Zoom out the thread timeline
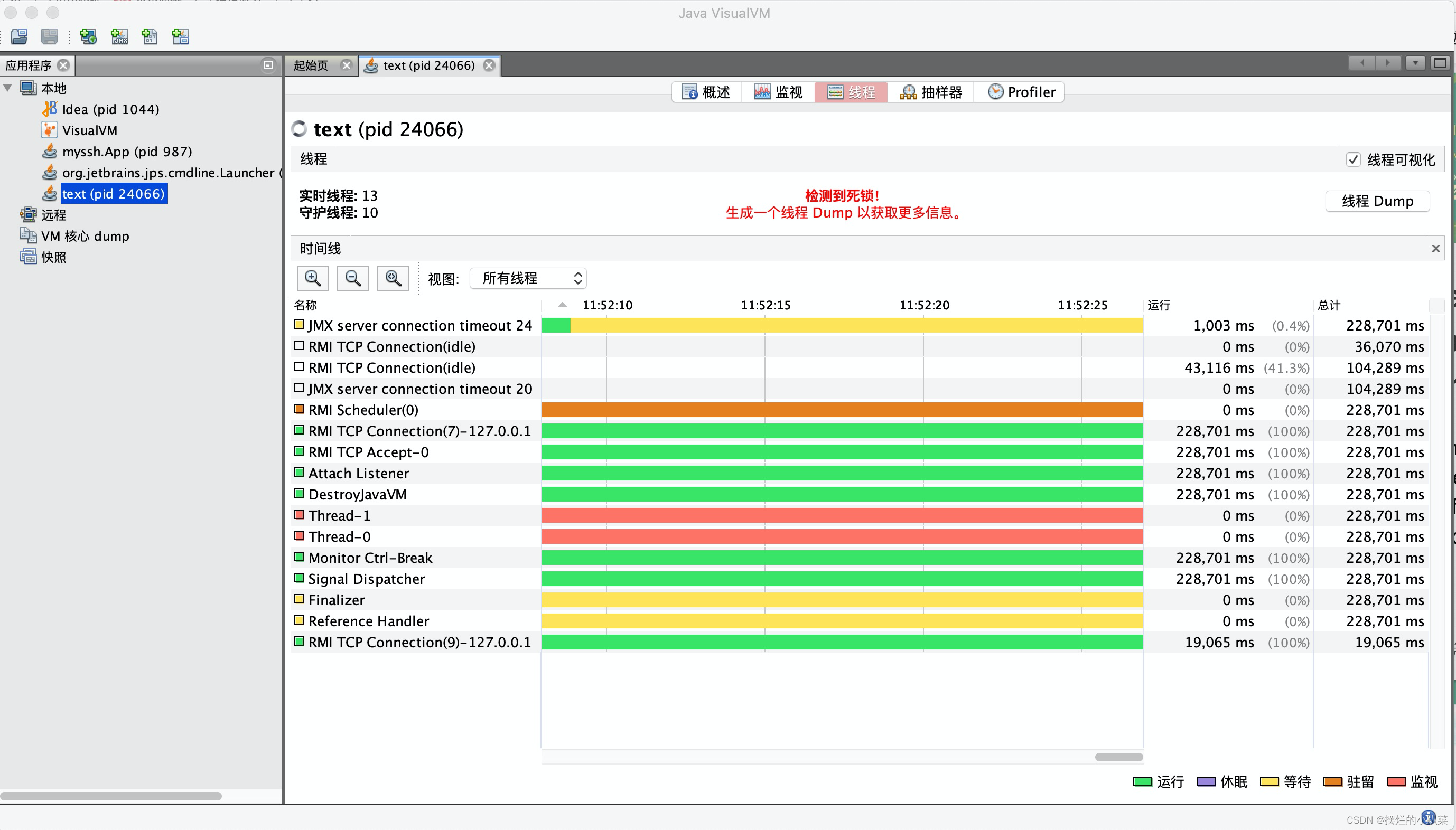 352,278
